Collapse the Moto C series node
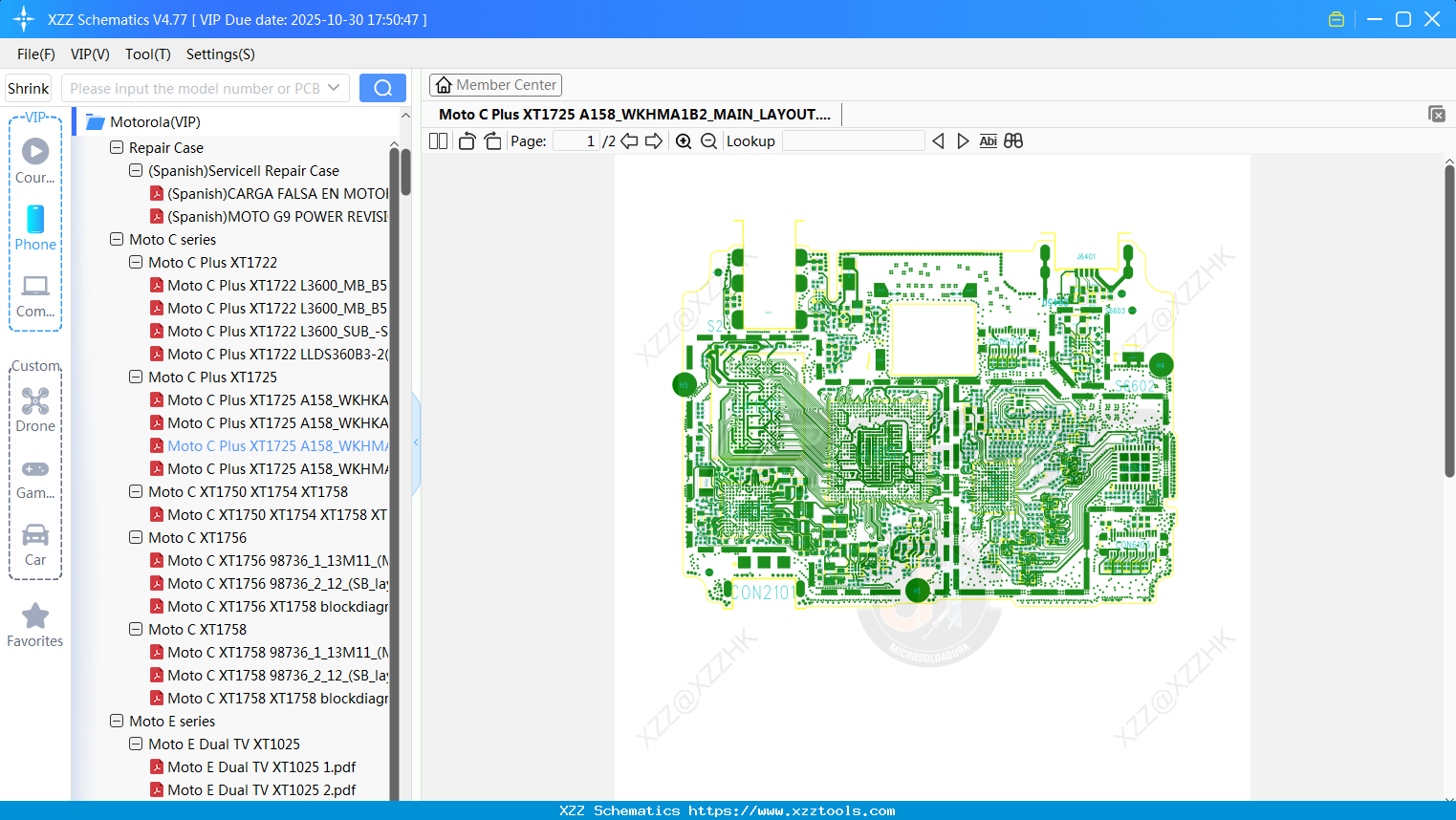The height and width of the screenshot is (820, 1456). coord(117,240)
